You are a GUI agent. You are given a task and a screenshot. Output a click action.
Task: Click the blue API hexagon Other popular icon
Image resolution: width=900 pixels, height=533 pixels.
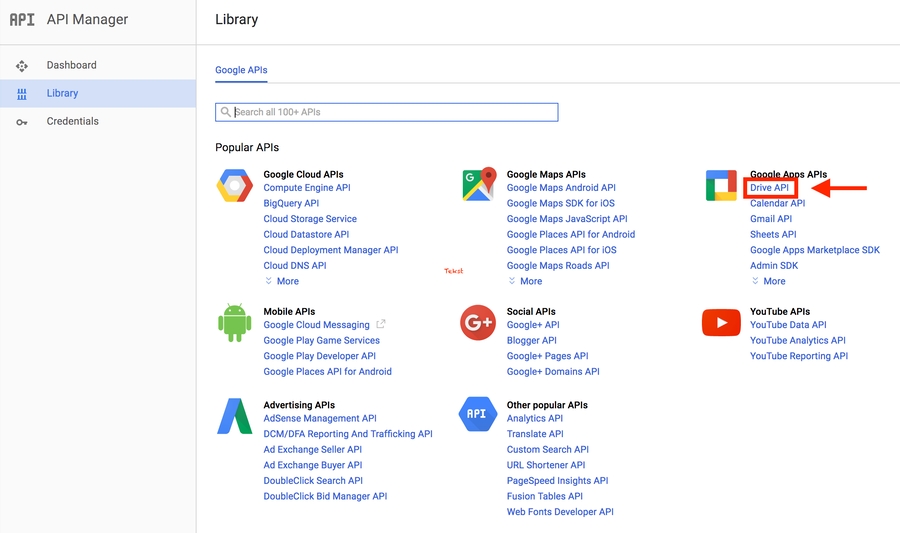coord(478,414)
